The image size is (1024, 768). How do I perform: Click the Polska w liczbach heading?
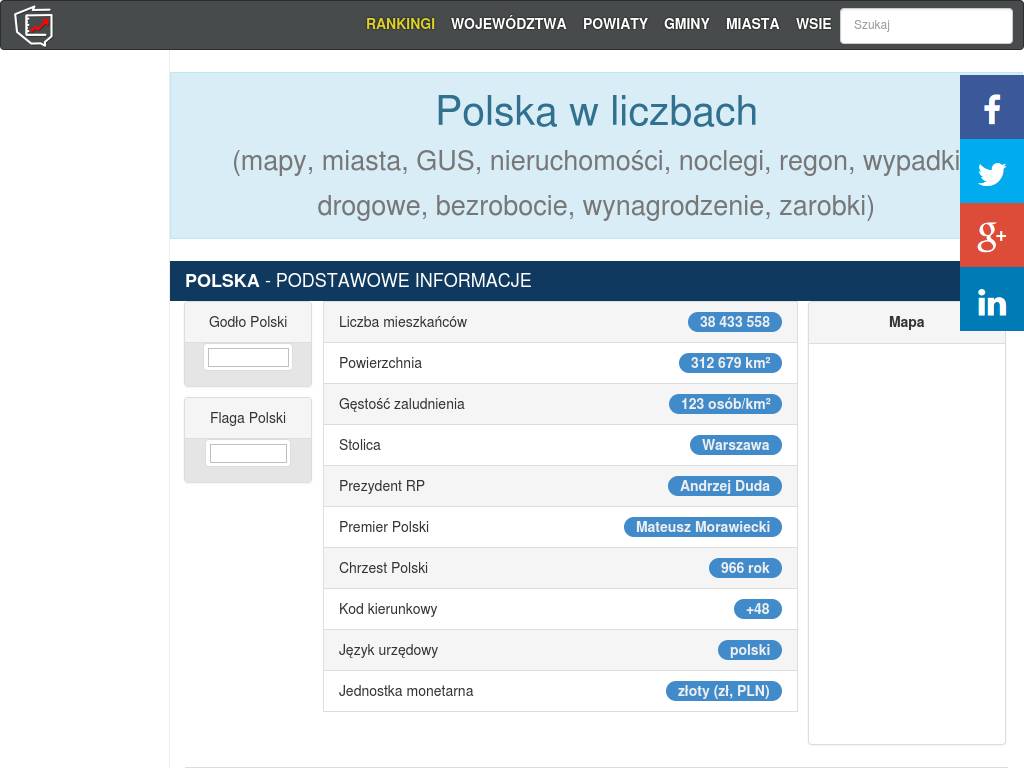[596, 111]
